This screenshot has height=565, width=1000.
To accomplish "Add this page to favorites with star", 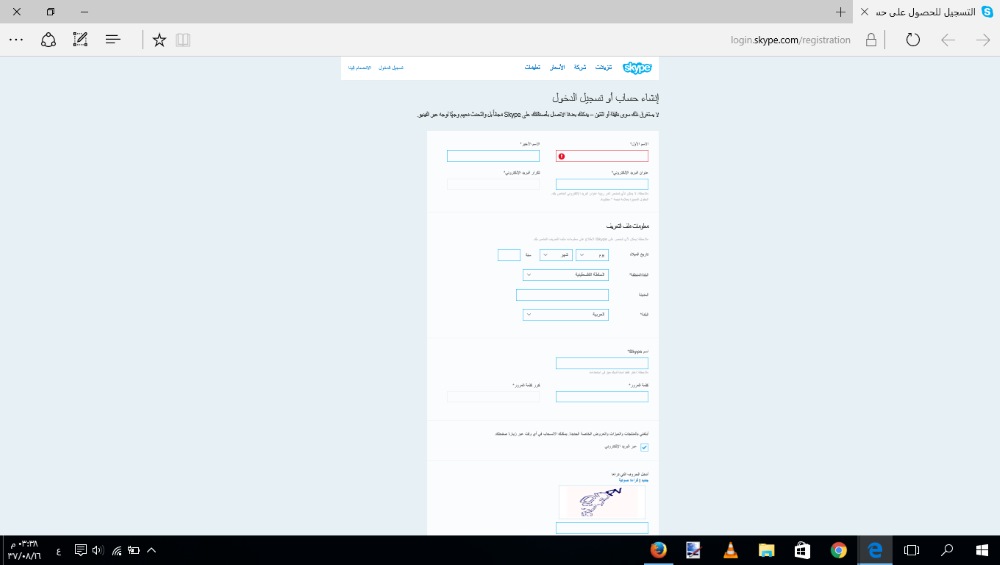I will 159,40.
